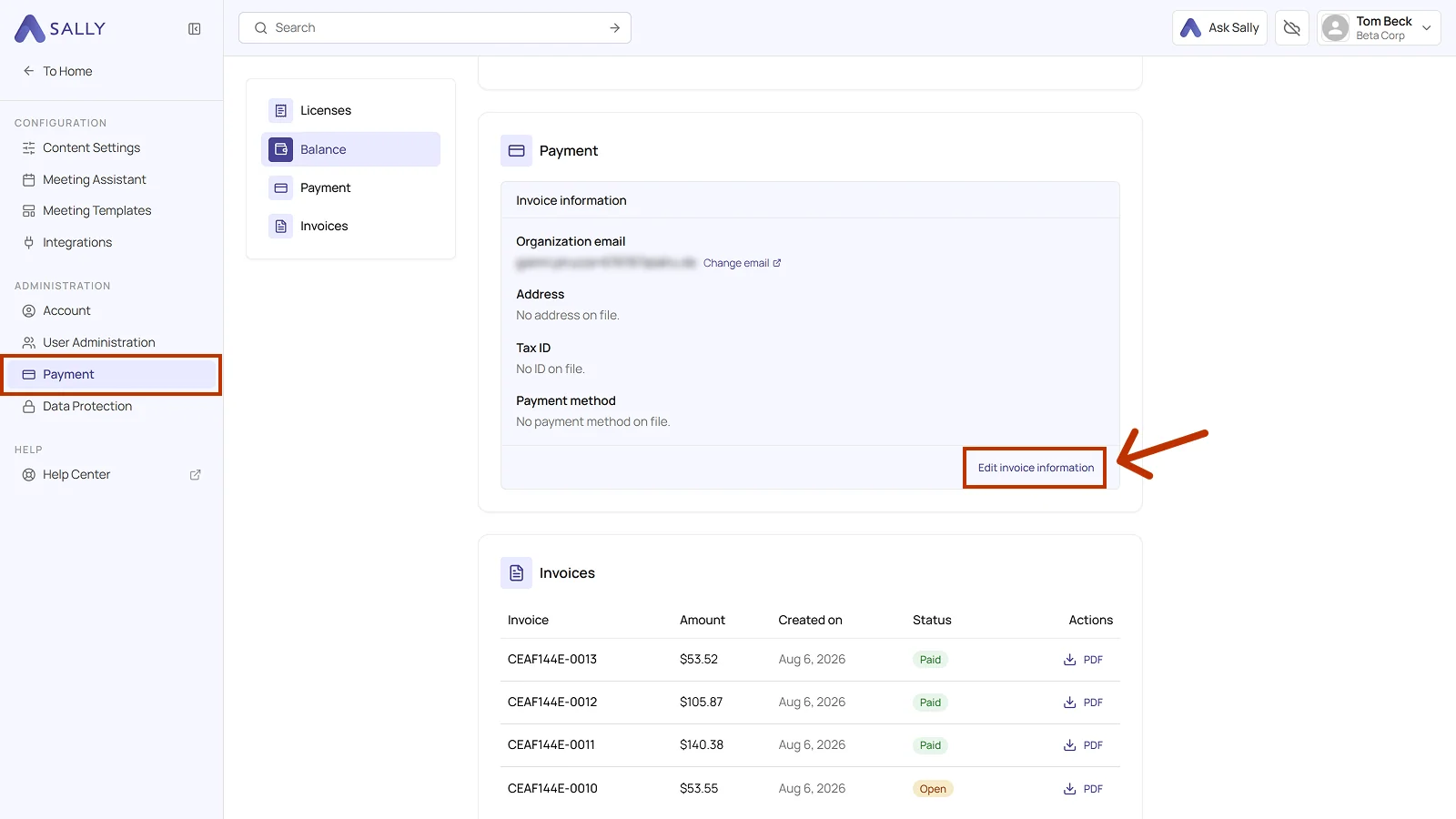The image size is (1456, 819).
Task: Click the search submit arrow
Action: pos(615,28)
